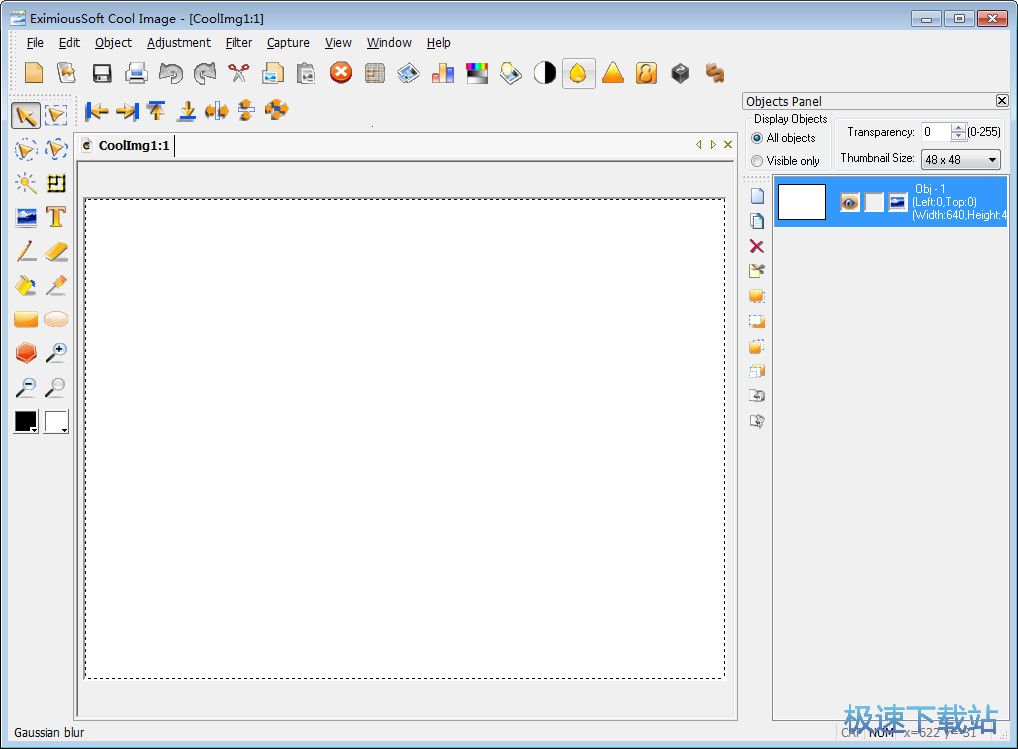Screen dimensions: 1018x749
Task: Open the Adjustment menu
Action: 179,43
